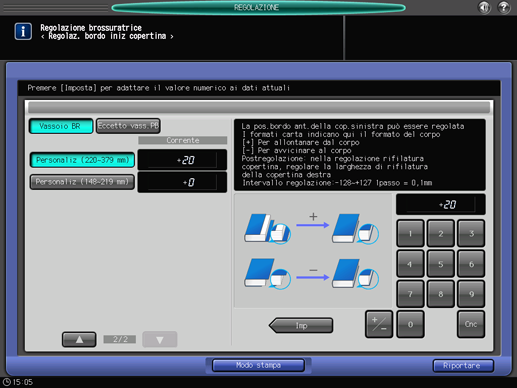Tap keypad digit 0
The height and width of the screenshot is (388, 517).
coord(410,324)
